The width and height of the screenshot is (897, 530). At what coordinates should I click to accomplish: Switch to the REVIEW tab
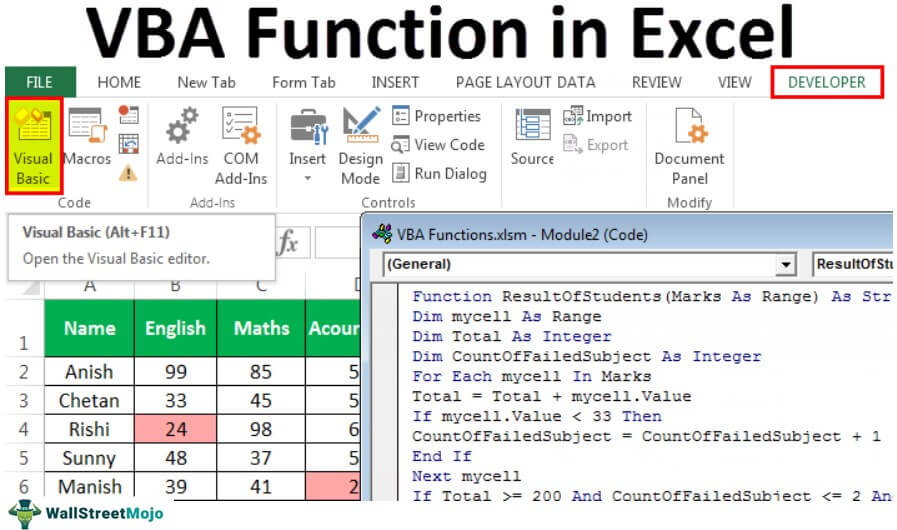point(657,82)
